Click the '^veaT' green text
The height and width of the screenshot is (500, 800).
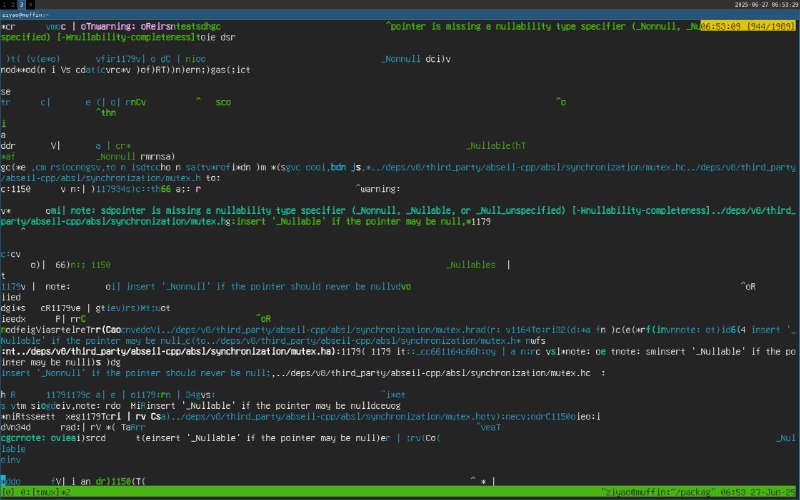[x=488, y=428]
